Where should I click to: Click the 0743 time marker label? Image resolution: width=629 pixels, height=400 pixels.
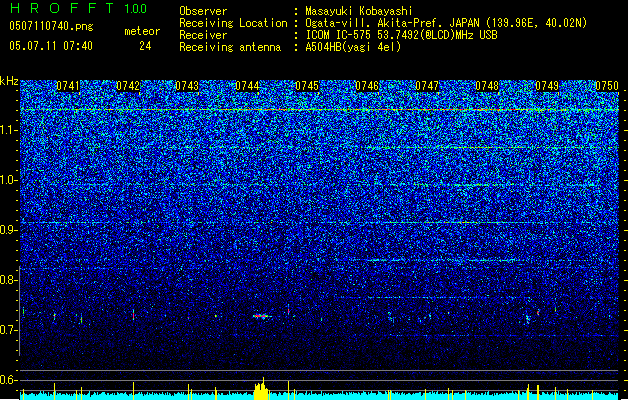[187, 86]
